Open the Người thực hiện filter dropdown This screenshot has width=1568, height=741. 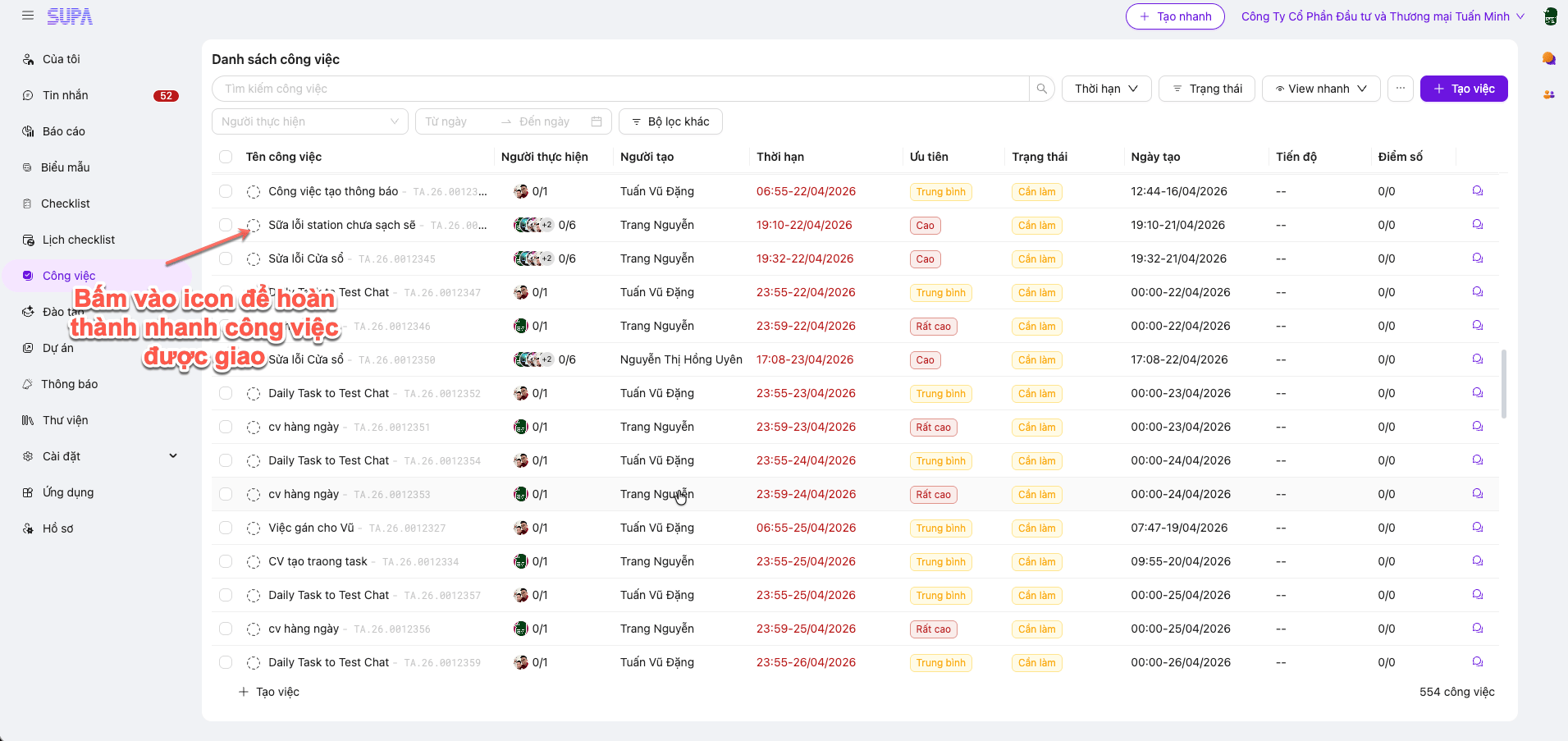(310, 121)
